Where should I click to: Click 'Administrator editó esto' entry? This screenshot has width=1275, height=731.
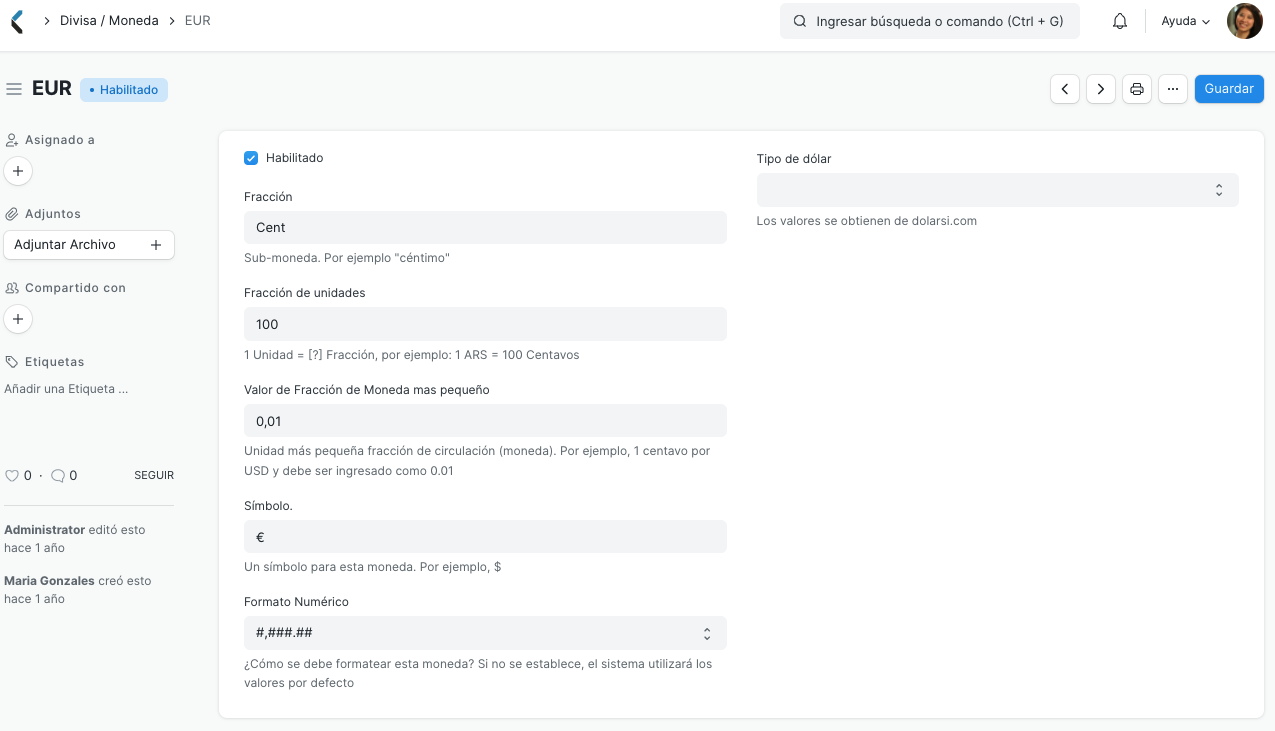tap(75, 539)
